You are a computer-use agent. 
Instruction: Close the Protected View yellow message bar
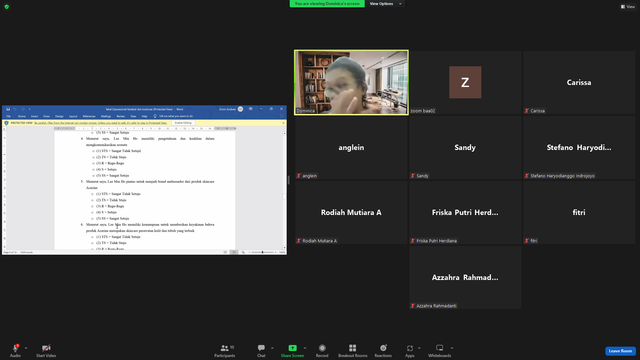(x=283, y=123)
